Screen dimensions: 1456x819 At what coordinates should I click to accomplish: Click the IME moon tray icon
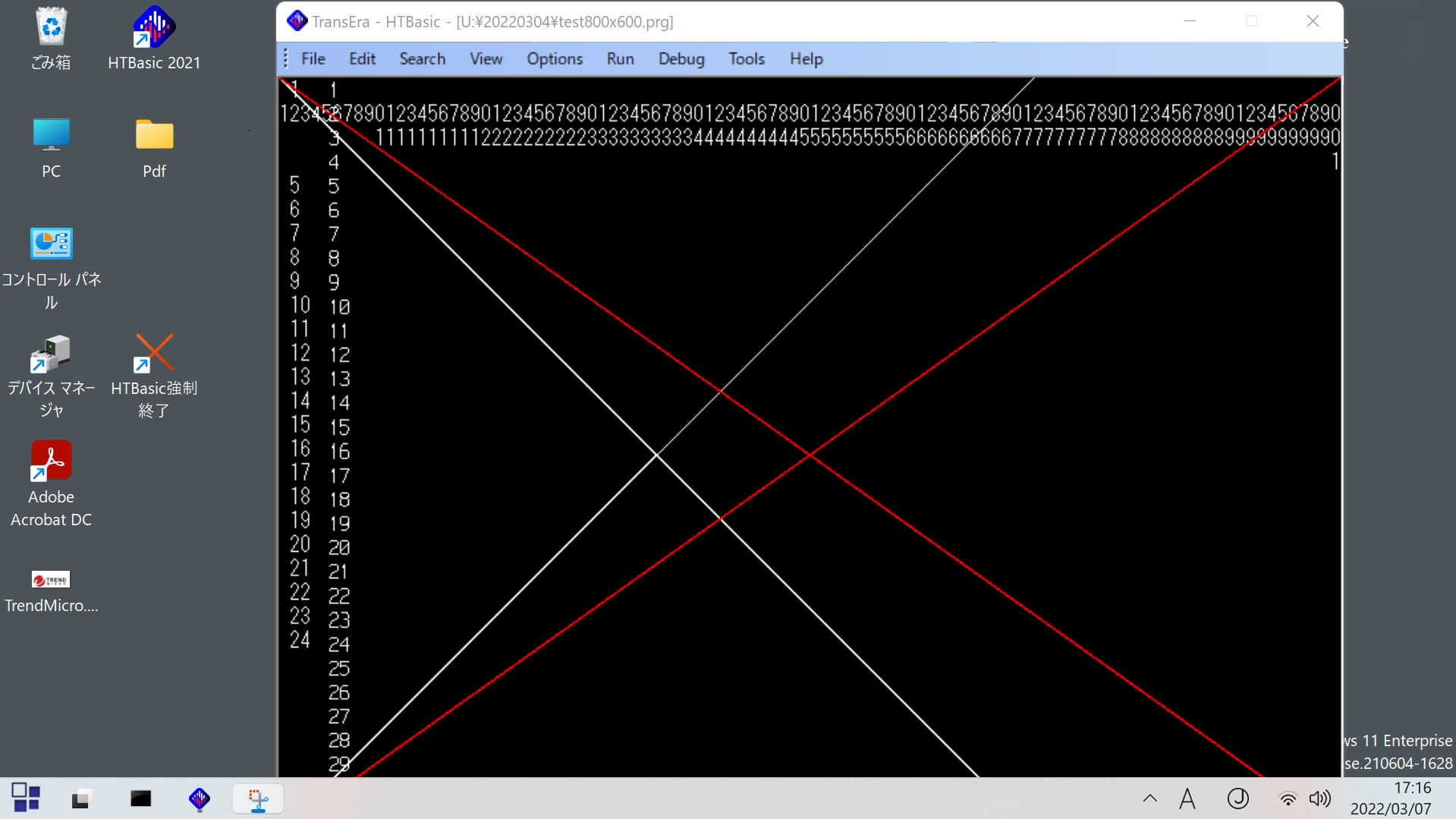click(x=1237, y=799)
